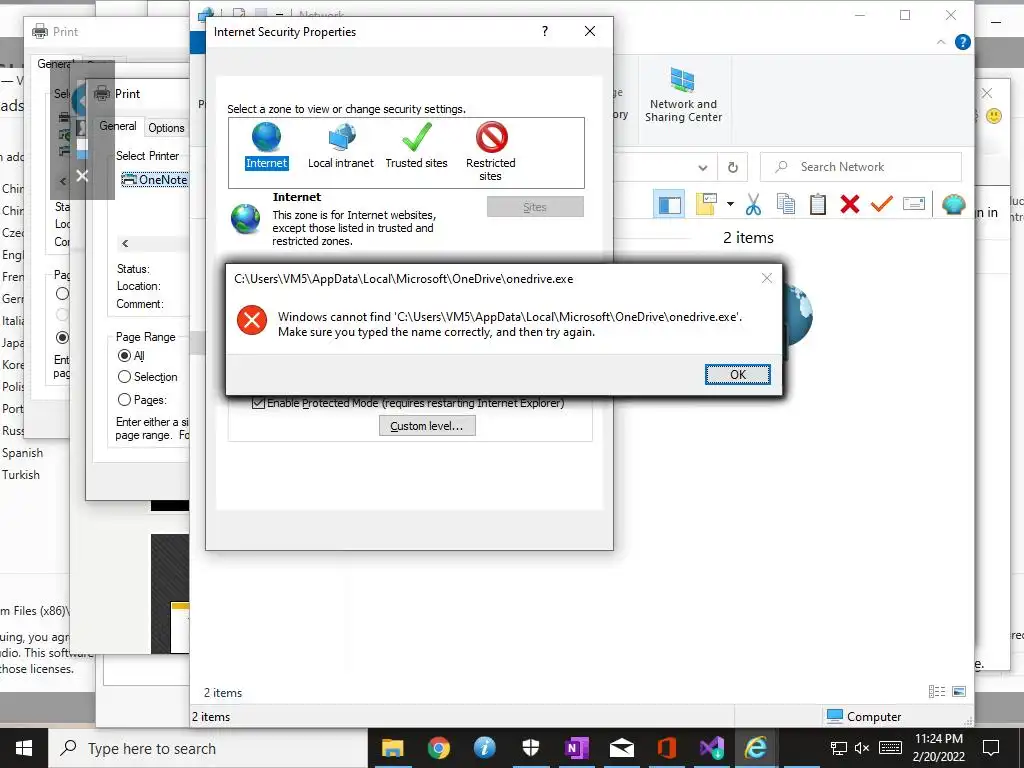
Task: Close the onedrive.exe error dialog
Action: click(767, 278)
